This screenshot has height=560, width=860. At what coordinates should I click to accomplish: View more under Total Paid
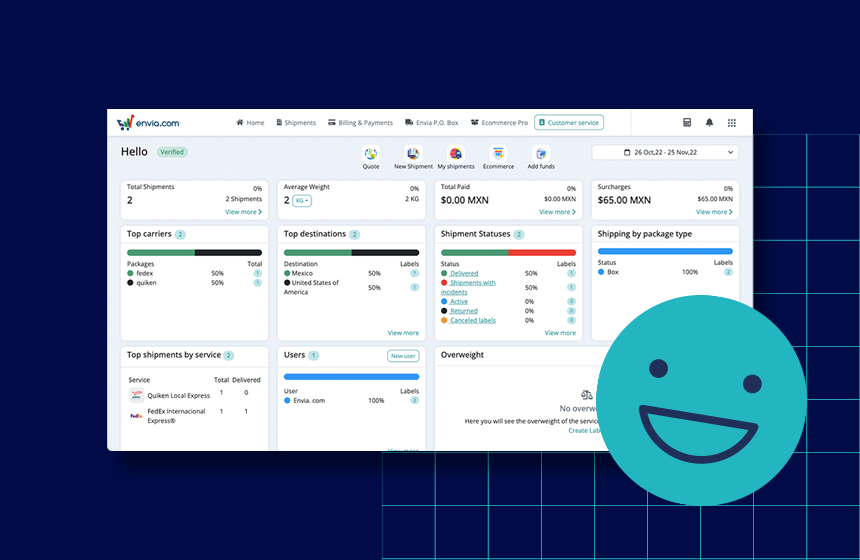point(557,212)
